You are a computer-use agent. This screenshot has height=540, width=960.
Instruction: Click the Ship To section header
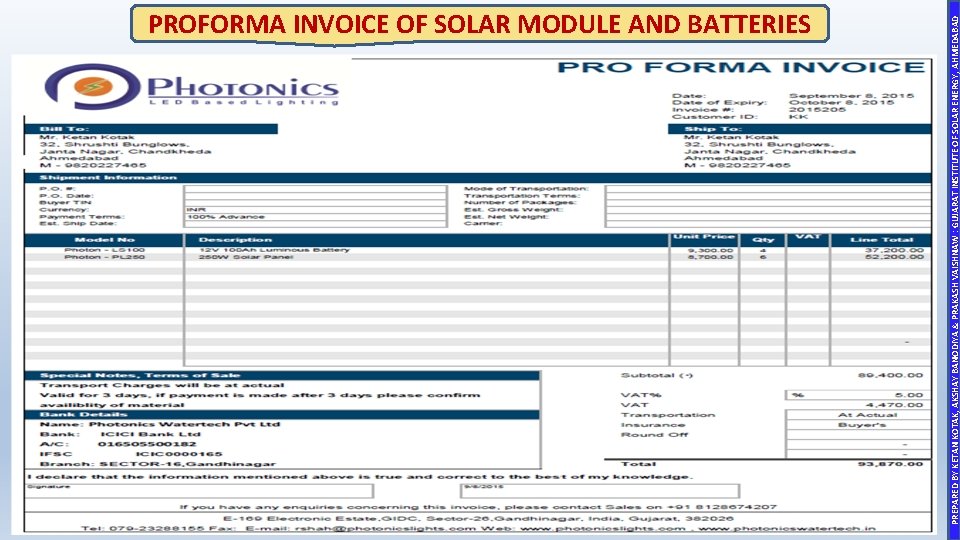800,129
